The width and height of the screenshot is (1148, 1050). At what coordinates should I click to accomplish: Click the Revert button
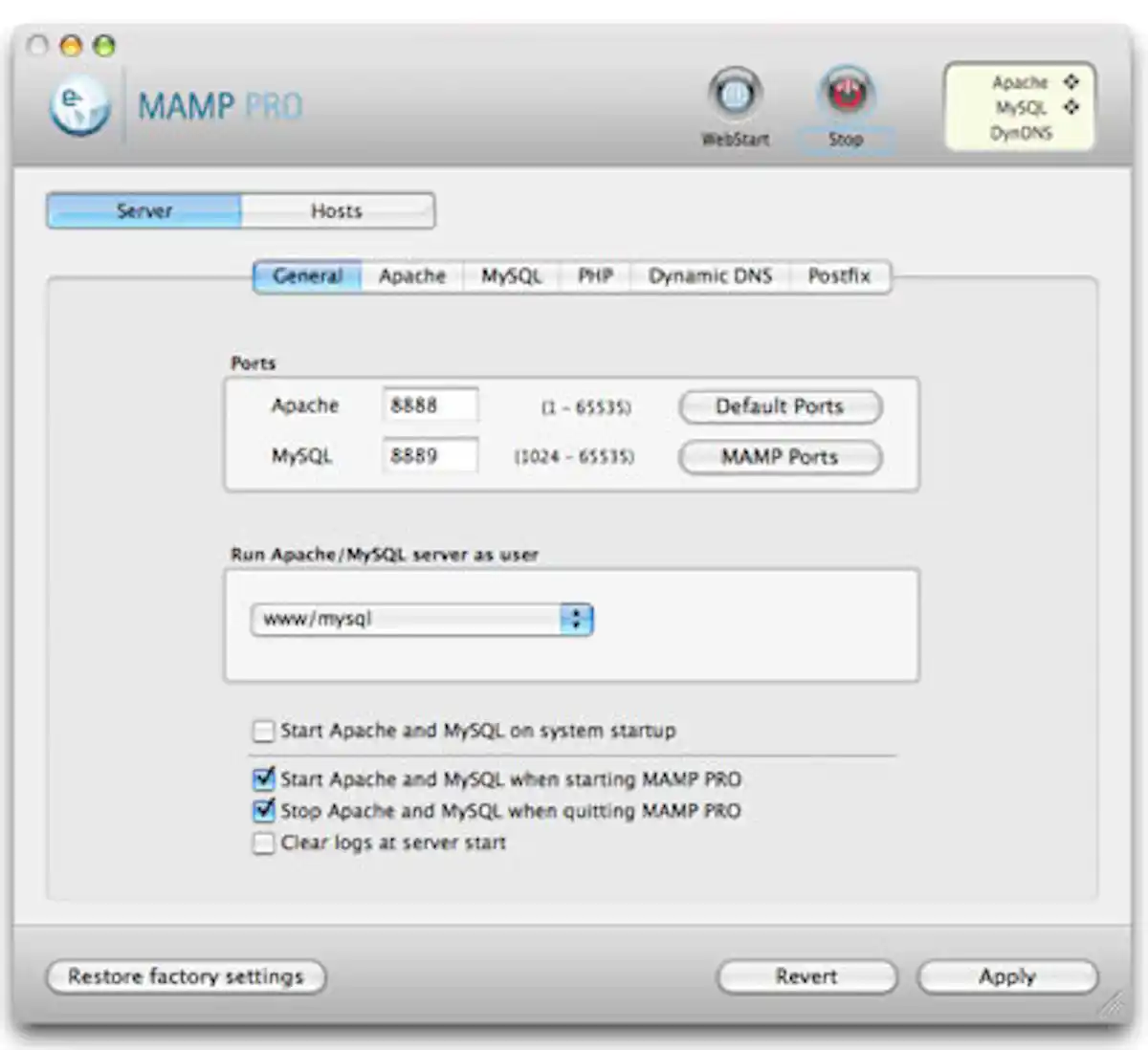point(806,976)
